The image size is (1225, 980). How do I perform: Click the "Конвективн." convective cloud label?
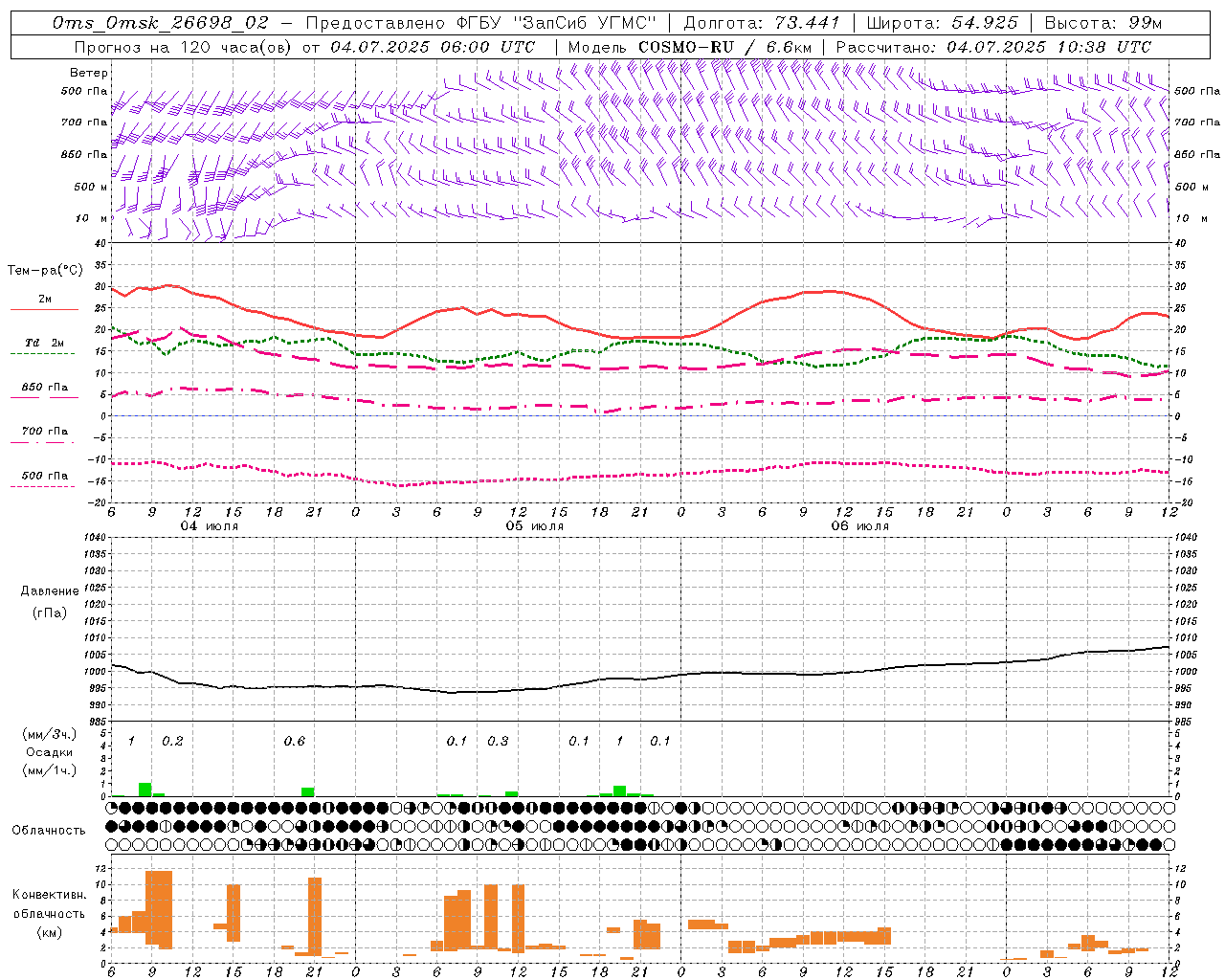point(49,895)
